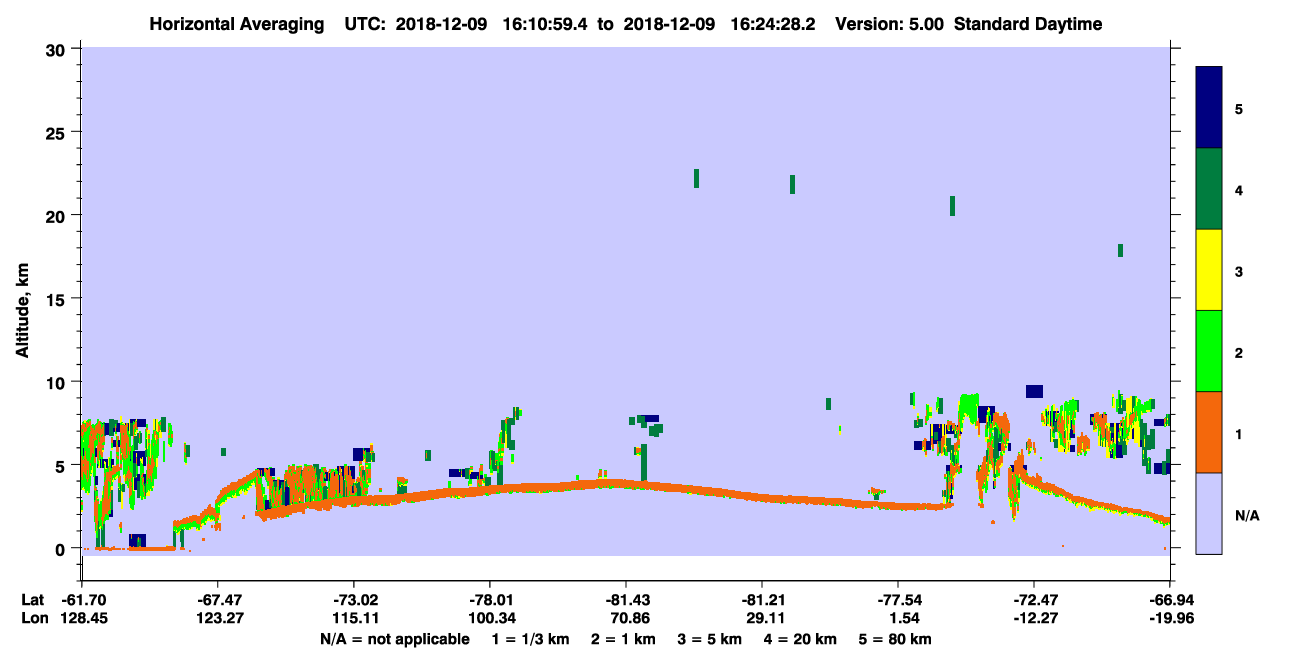Click the colorbar label 'N/A'
Image resolution: width=1300 pixels, height=667 pixels.
tap(1246, 514)
